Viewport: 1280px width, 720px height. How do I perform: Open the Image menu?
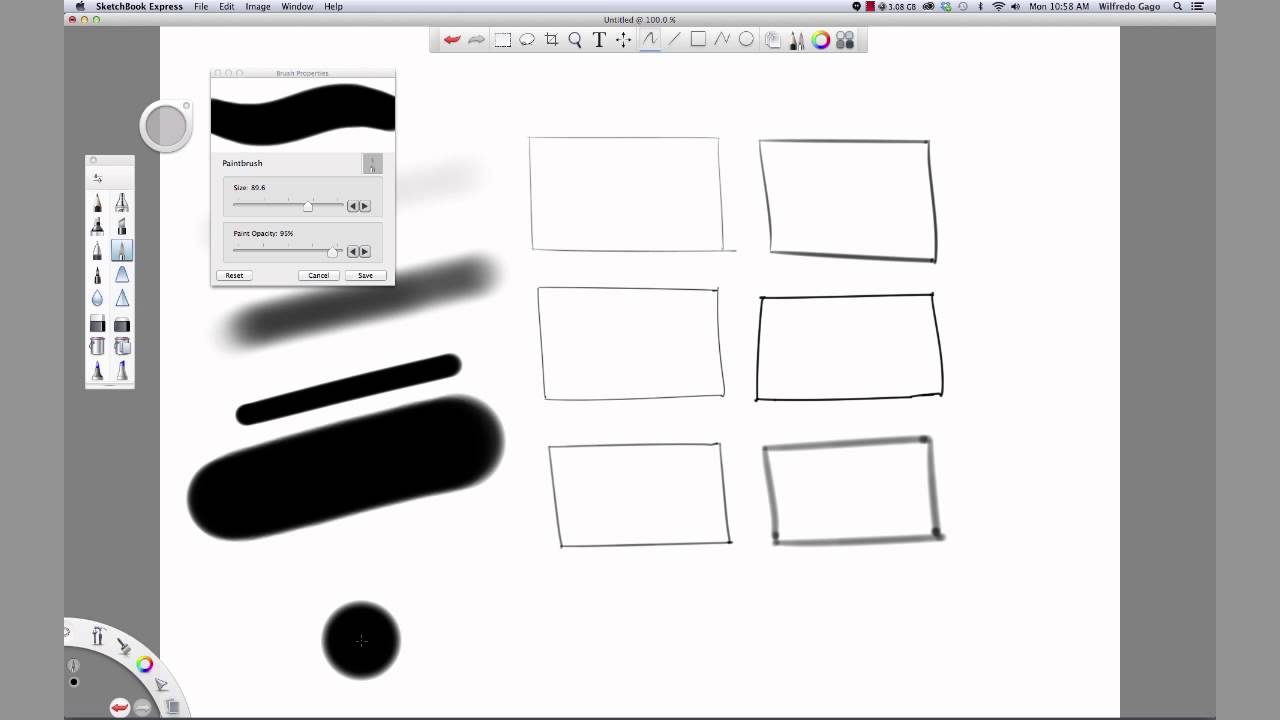258,6
